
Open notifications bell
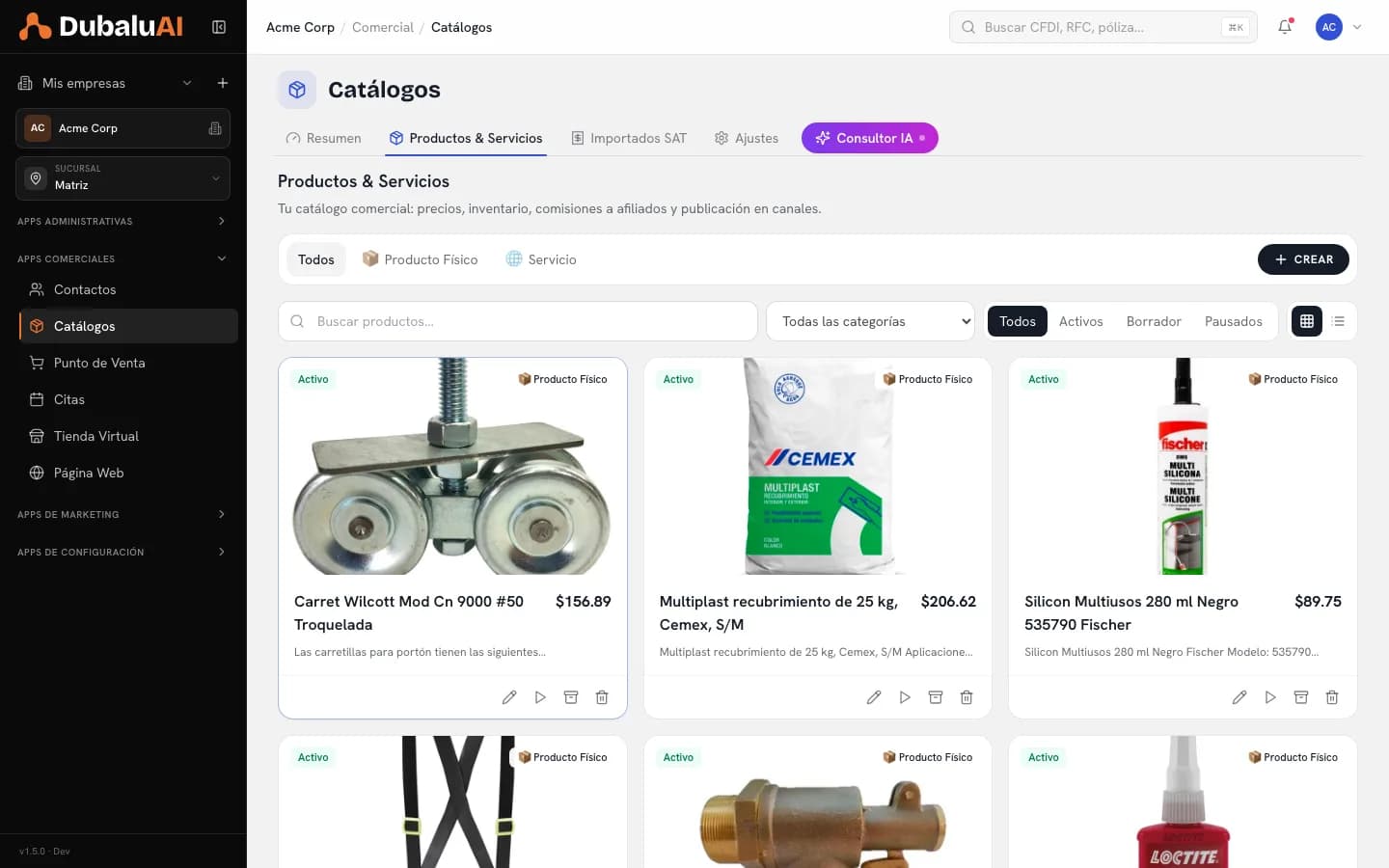click(x=1285, y=27)
